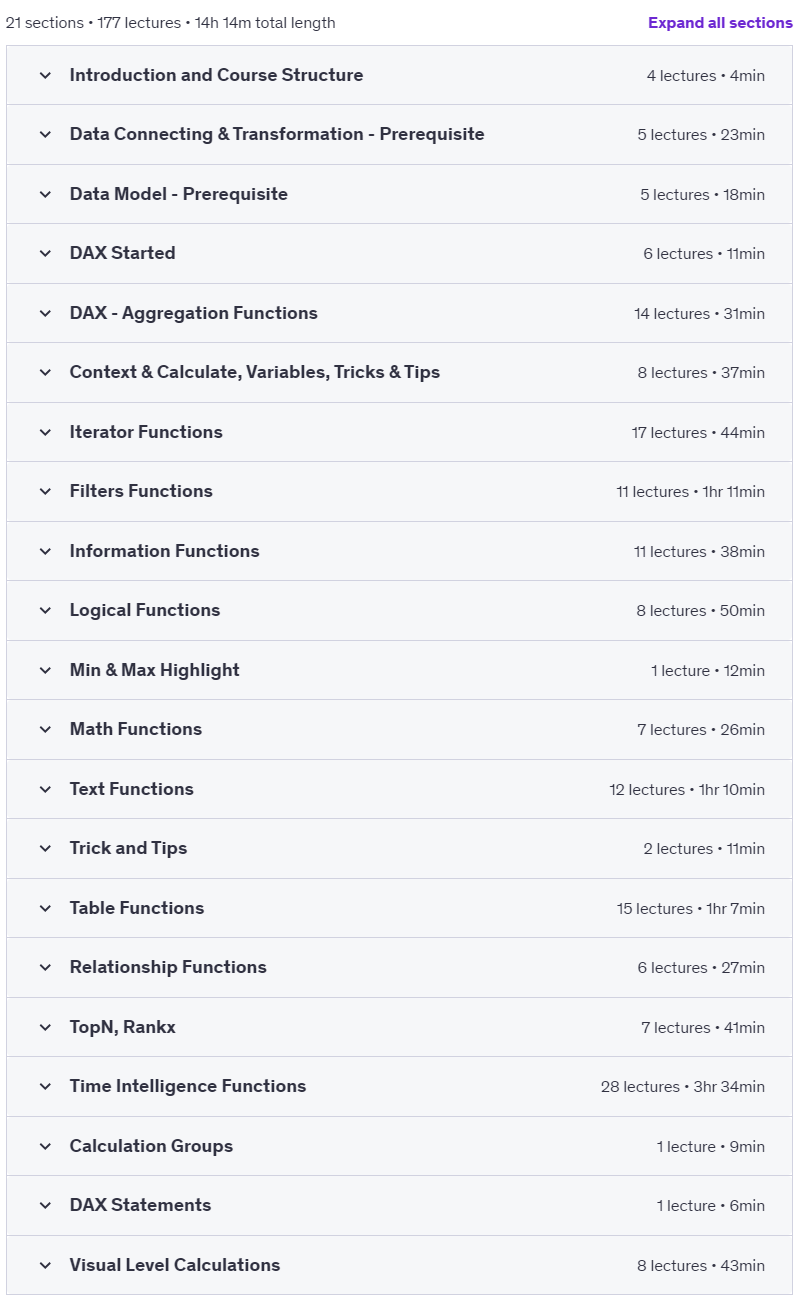
Task: Expand chevron beside Introduction and Course Structure
Action: click(x=45, y=75)
